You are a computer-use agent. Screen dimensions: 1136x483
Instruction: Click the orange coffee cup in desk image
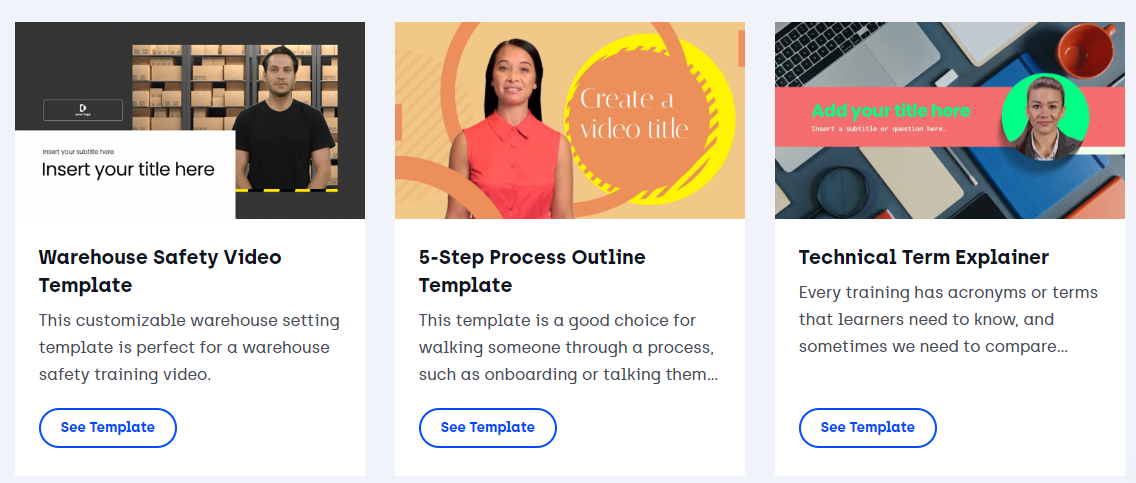1085,49
